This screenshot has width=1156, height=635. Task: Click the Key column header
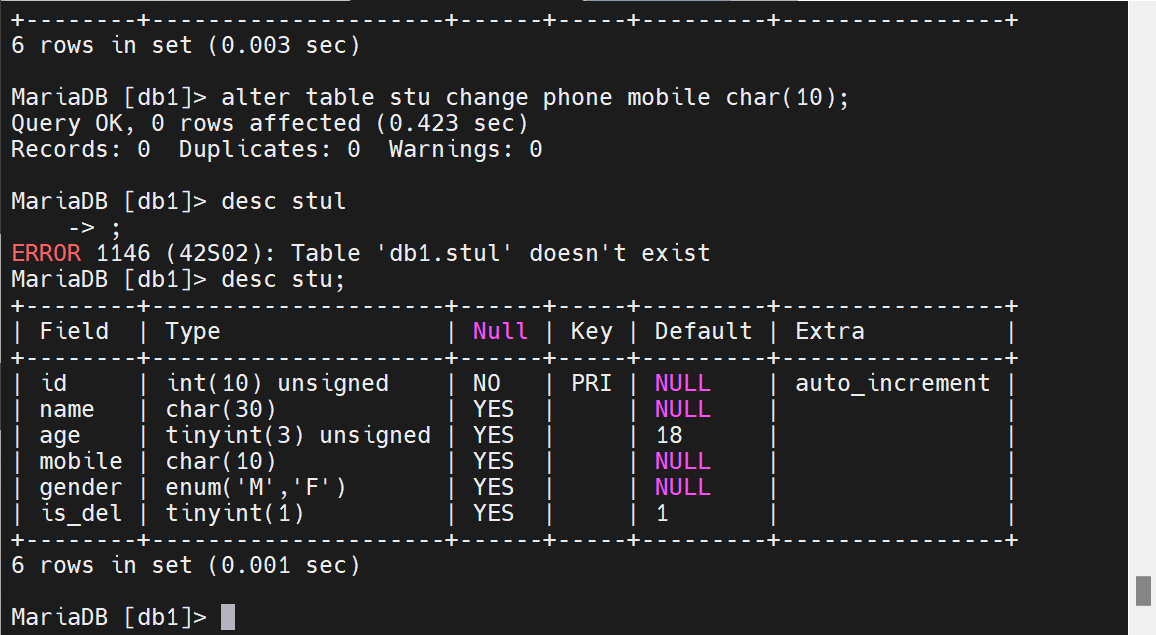[x=591, y=332]
